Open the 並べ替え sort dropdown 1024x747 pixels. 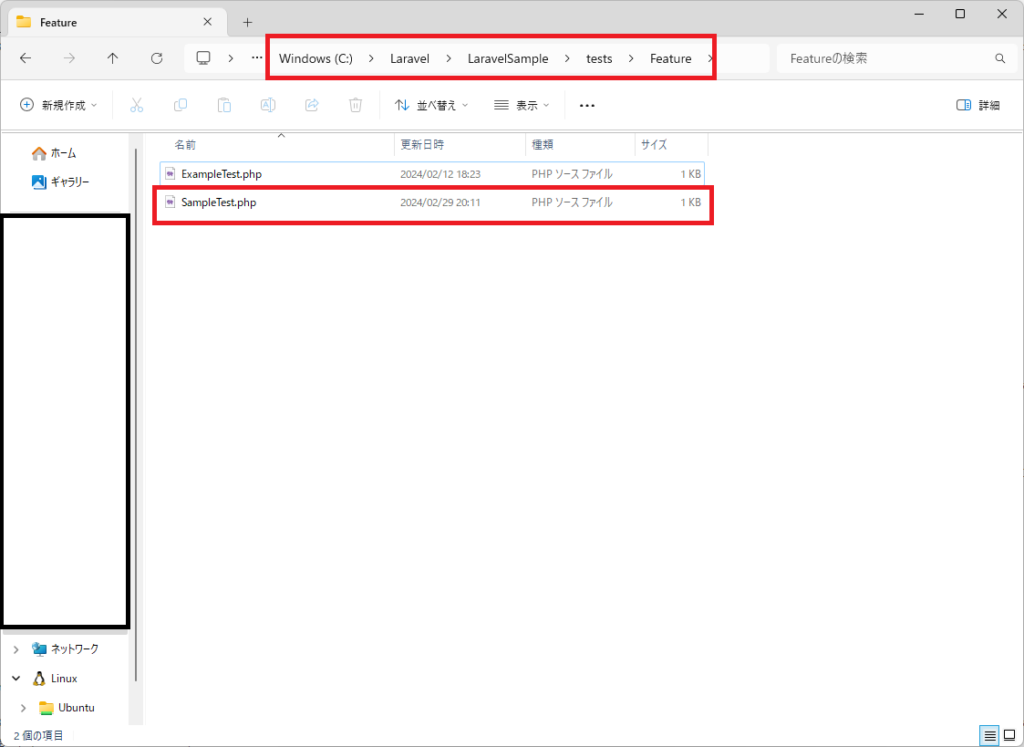[432, 105]
